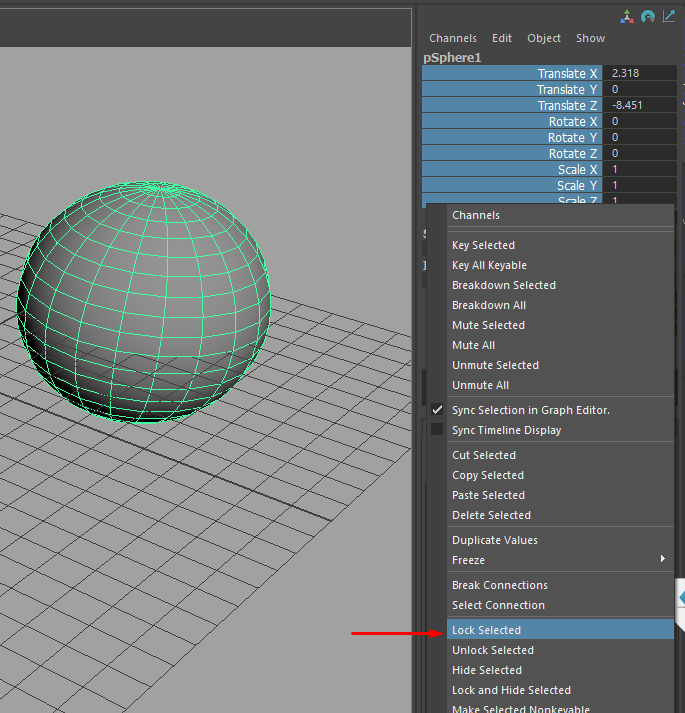Viewport: 685px width, 713px height.
Task: Select Unlock Selected menu entry
Action: click(x=492, y=650)
